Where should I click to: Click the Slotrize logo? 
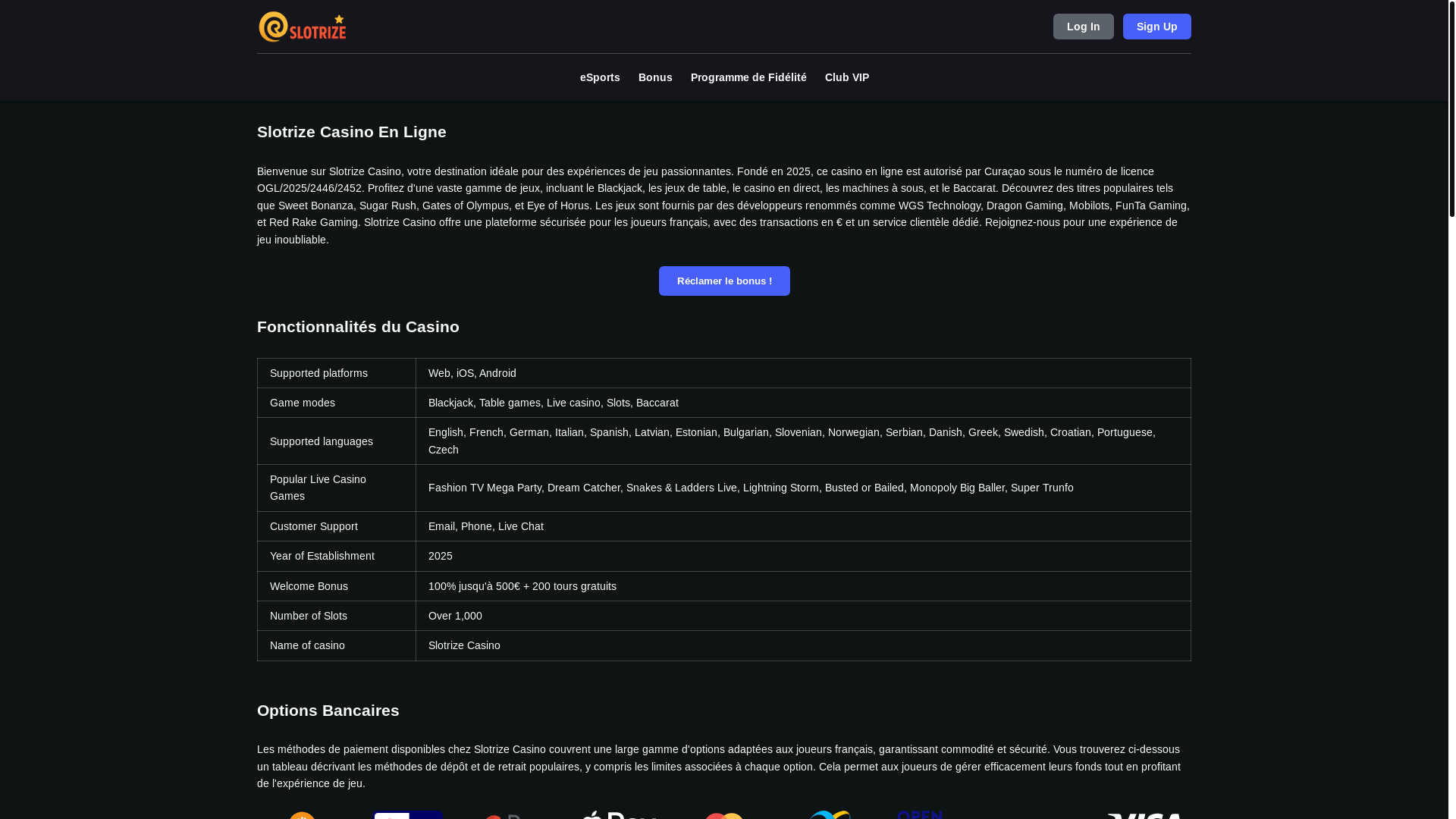click(x=302, y=27)
